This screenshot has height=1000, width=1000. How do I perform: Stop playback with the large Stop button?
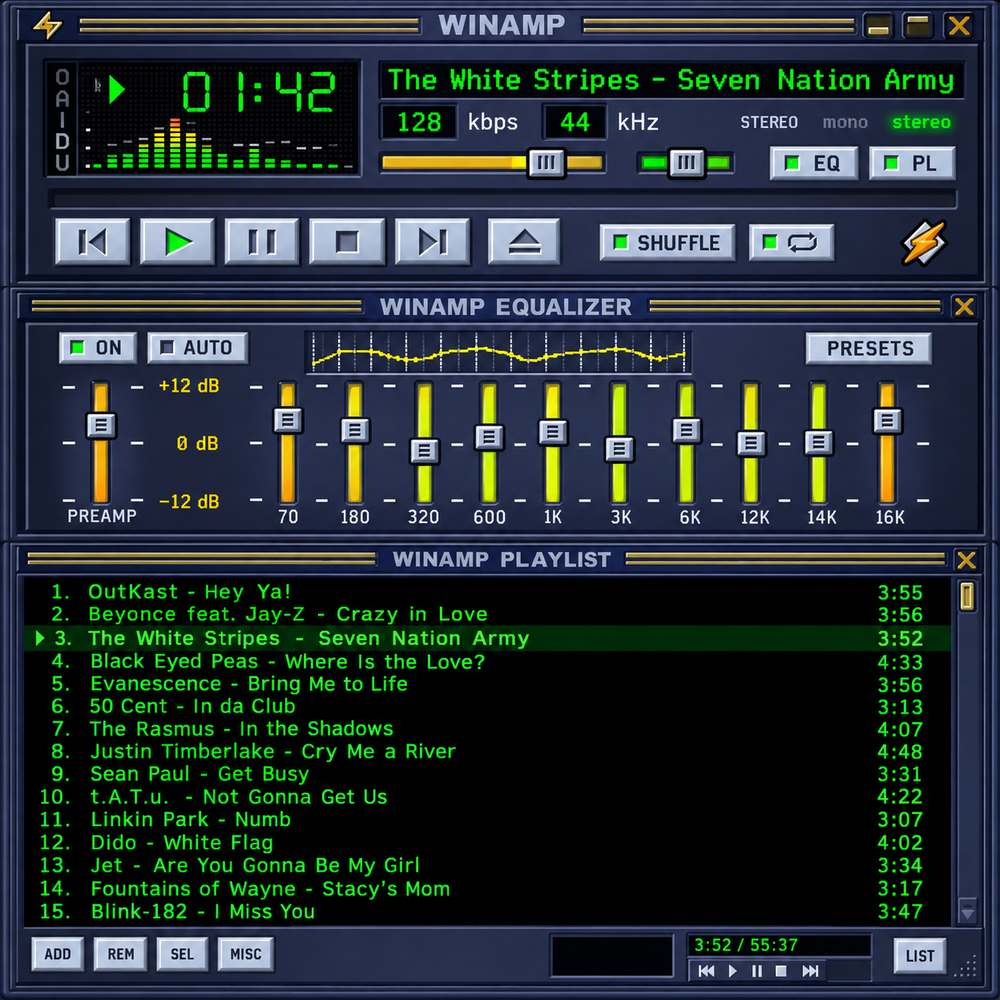pos(348,242)
